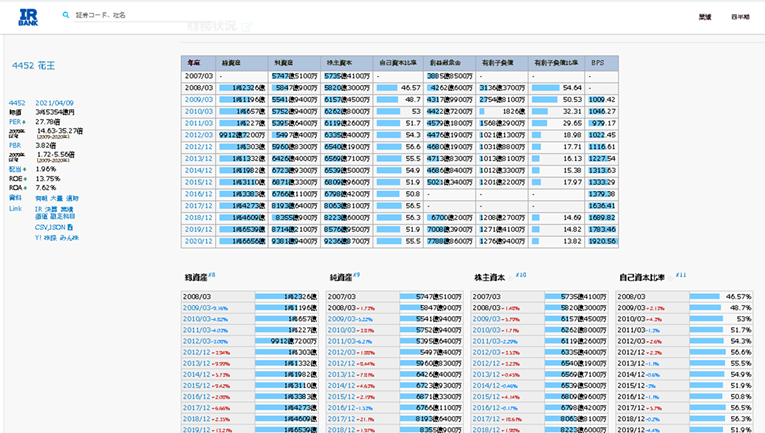Open 2013/12 year link in main table
The width and height of the screenshot is (765, 433).
pyautogui.click(x=199, y=158)
